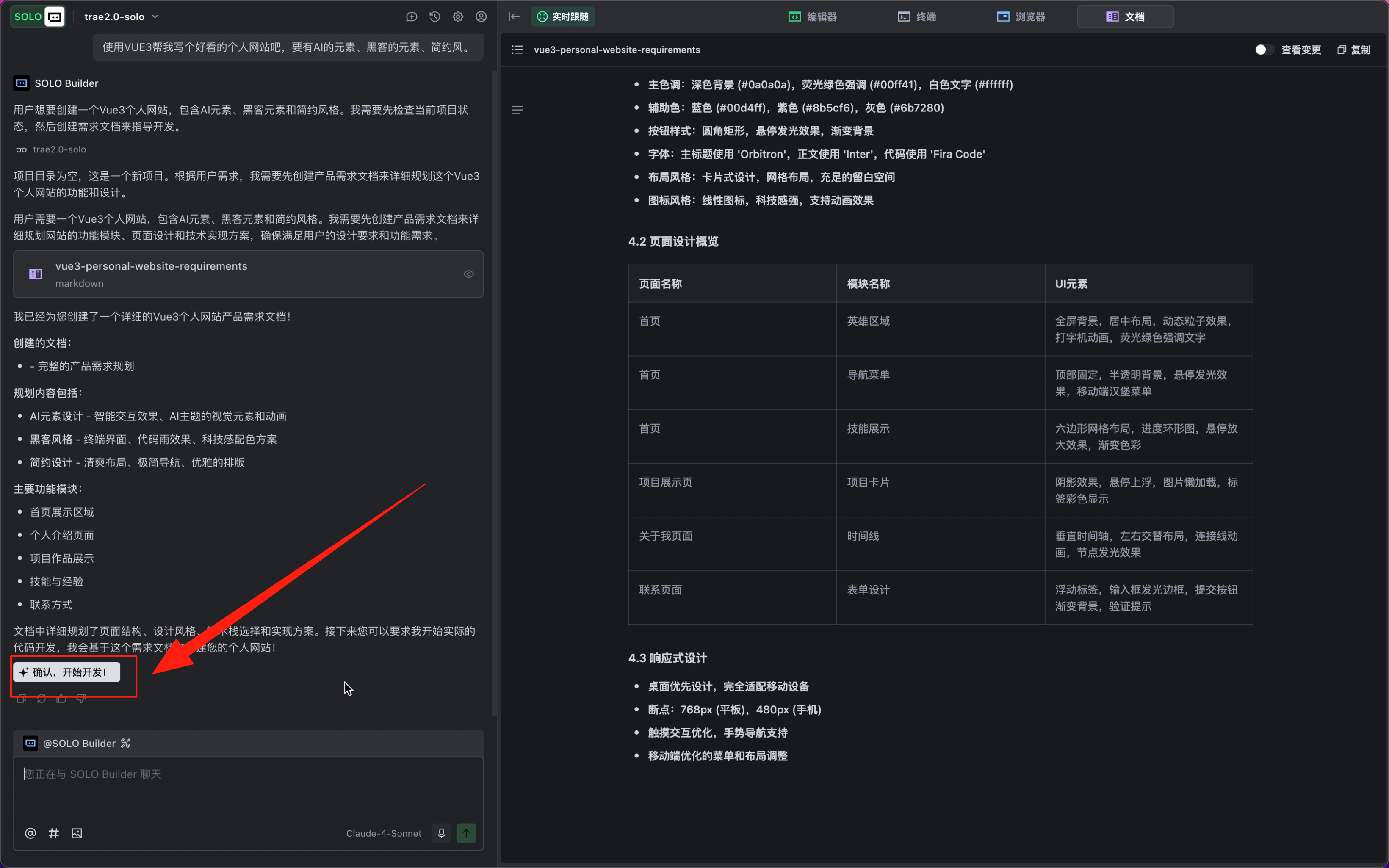Image resolution: width=1389 pixels, height=868 pixels.
Task: Activate voice input with the microphone icon
Action: pos(441,833)
